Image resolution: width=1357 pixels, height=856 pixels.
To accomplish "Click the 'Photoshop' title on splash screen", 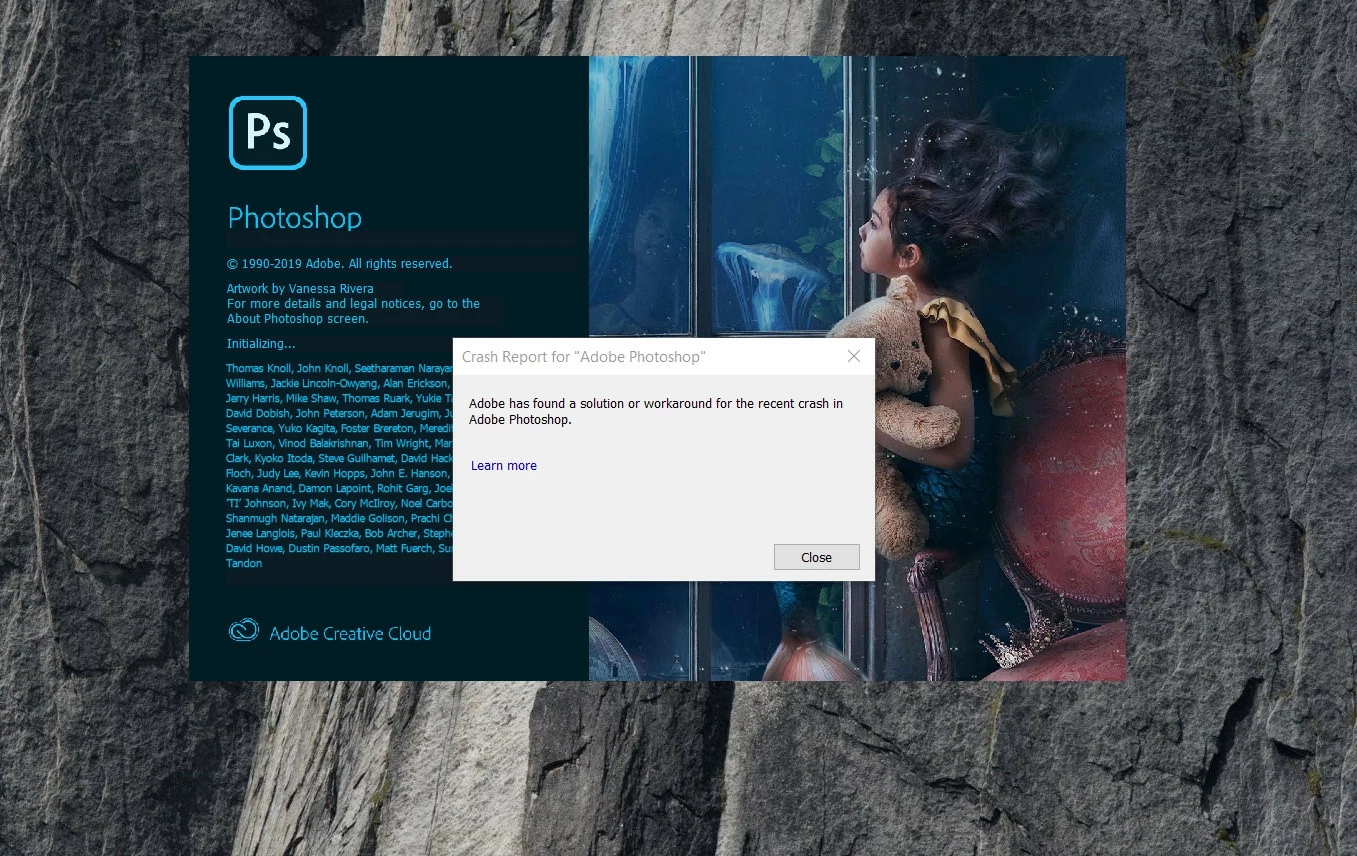I will (x=295, y=218).
